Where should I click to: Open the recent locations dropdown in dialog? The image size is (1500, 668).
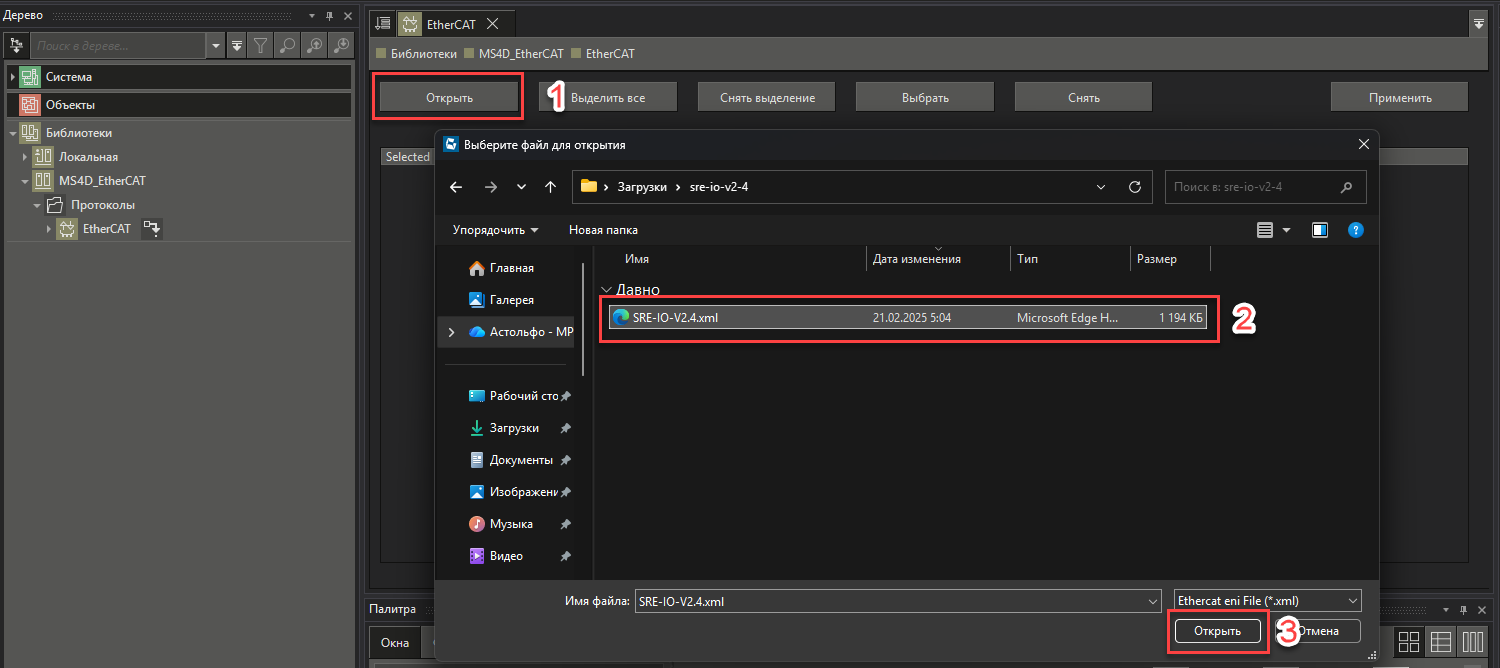[x=521, y=187]
